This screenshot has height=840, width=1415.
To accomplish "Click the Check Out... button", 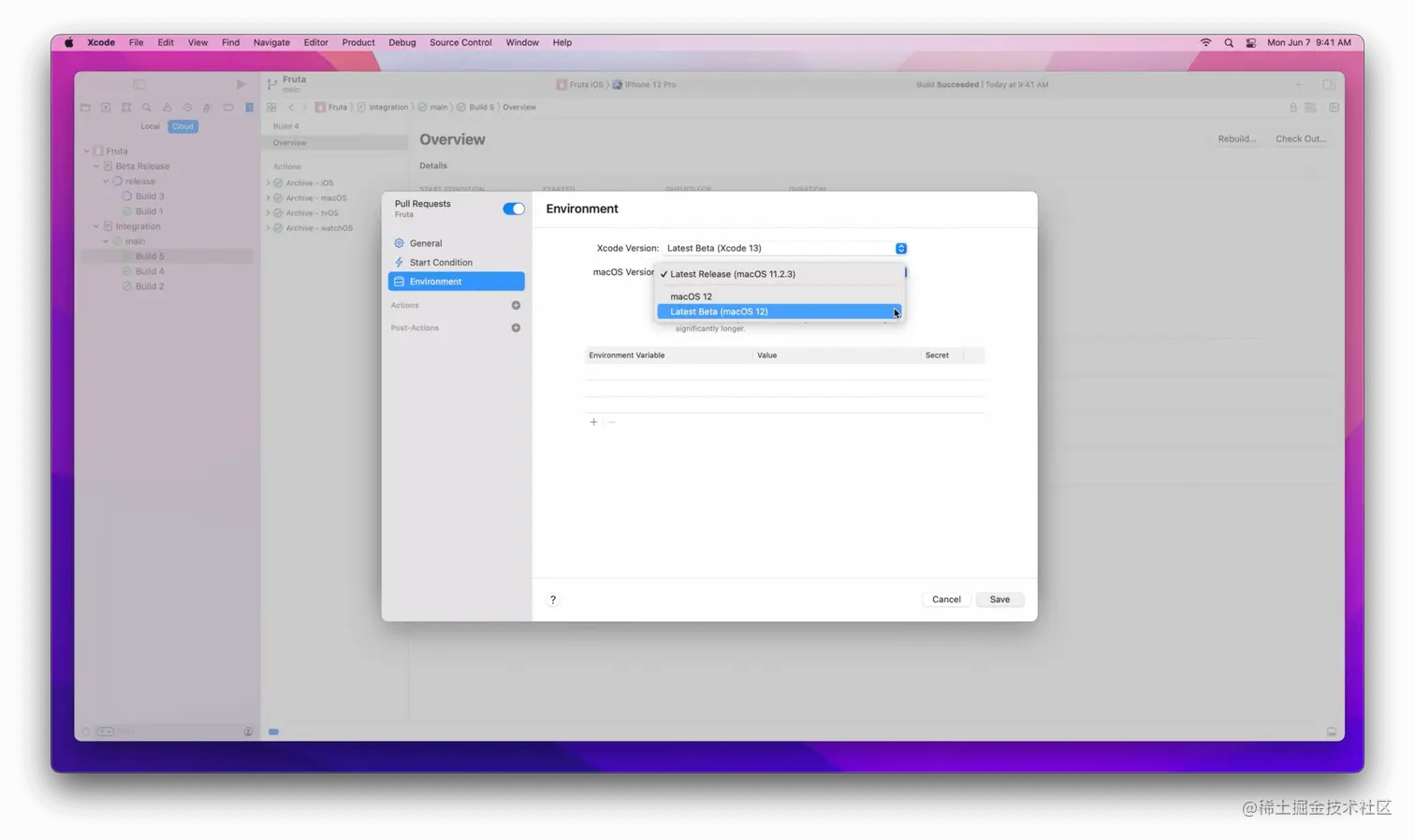I will (1301, 139).
